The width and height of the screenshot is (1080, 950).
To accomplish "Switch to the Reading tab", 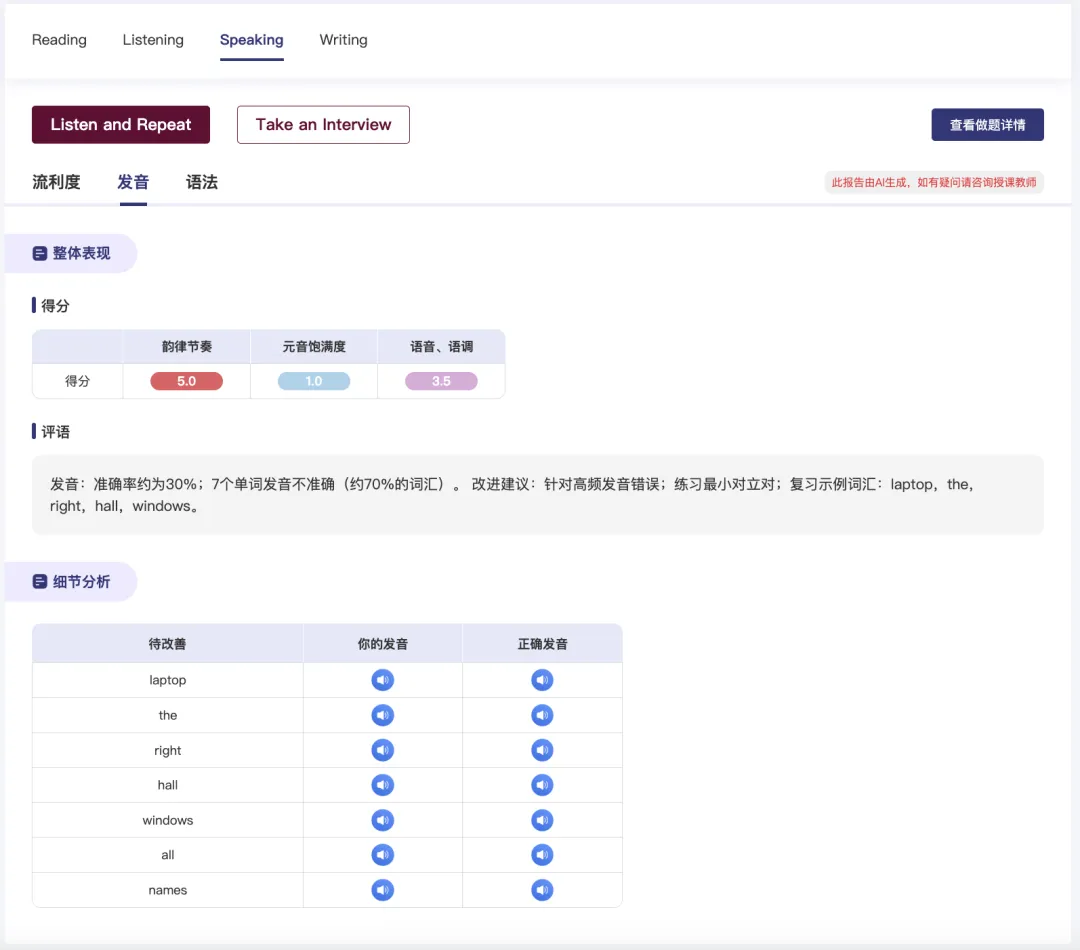I will (x=59, y=40).
